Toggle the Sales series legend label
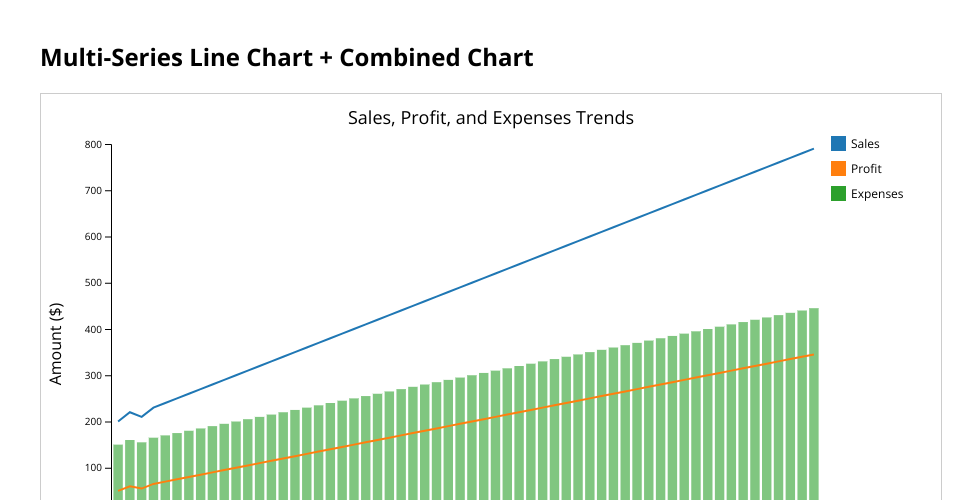Viewport: 960px width, 500px height. [865, 144]
